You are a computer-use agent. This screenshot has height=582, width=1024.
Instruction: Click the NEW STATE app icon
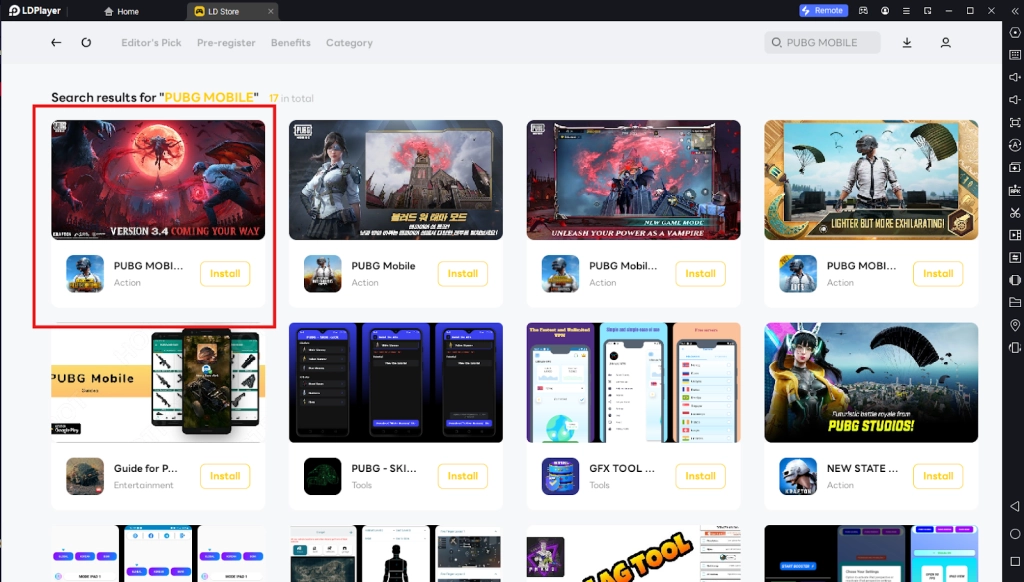[x=798, y=476]
